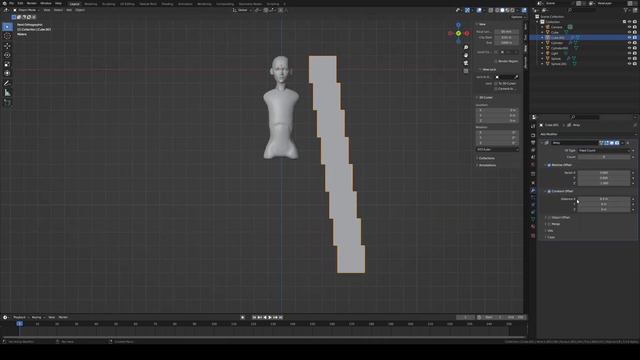The height and width of the screenshot is (360, 640).
Task: Expand the Annotations panel in sidebar
Action: pos(487,165)
